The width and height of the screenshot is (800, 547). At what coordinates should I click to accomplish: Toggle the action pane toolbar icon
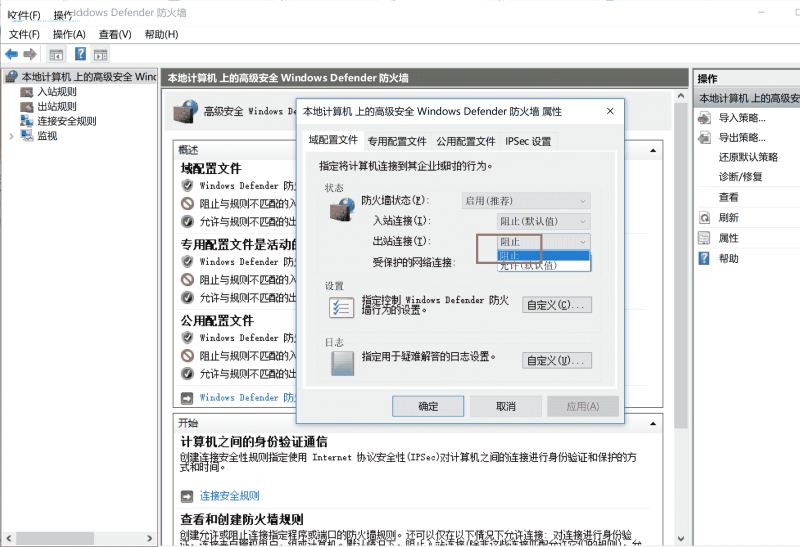101,55
